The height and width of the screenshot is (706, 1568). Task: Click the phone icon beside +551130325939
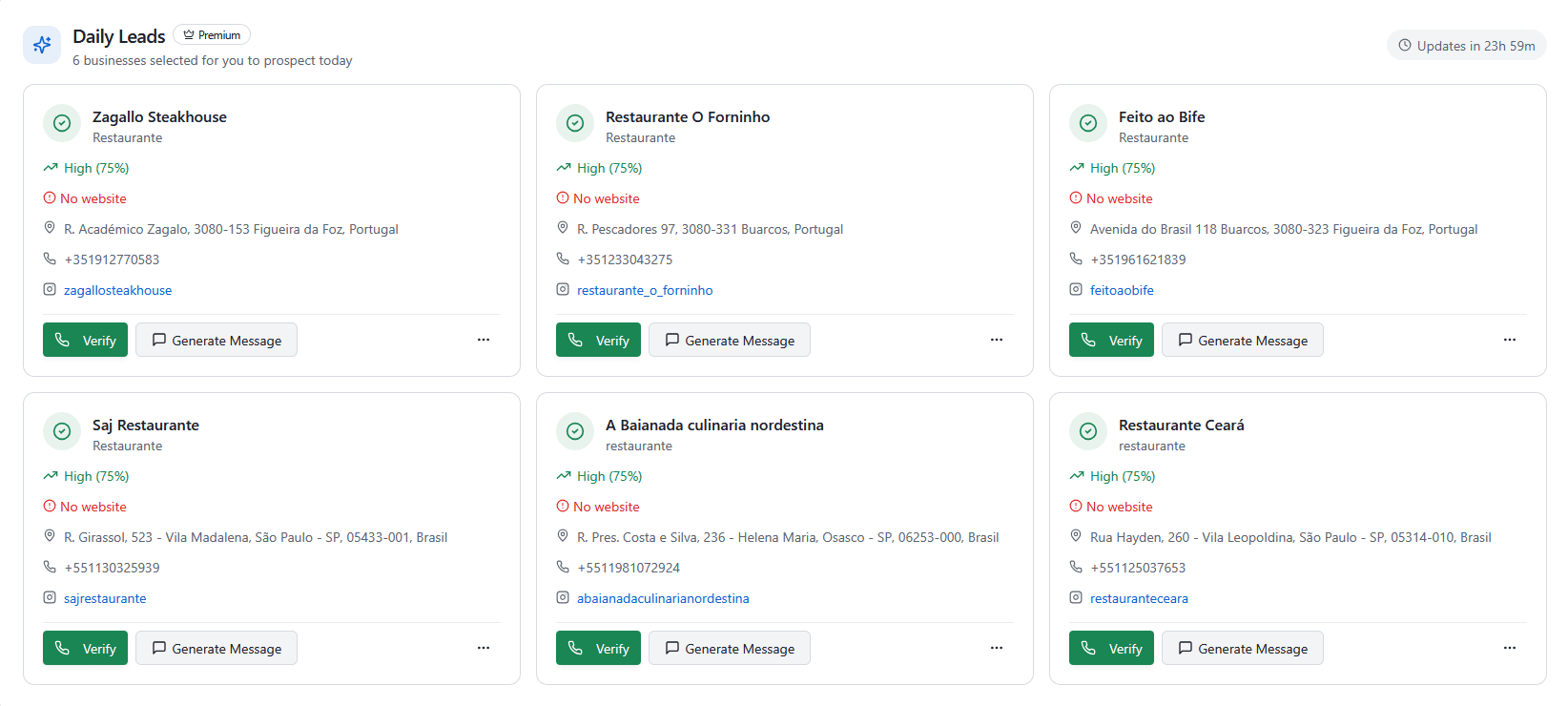(x=50, y=567)
